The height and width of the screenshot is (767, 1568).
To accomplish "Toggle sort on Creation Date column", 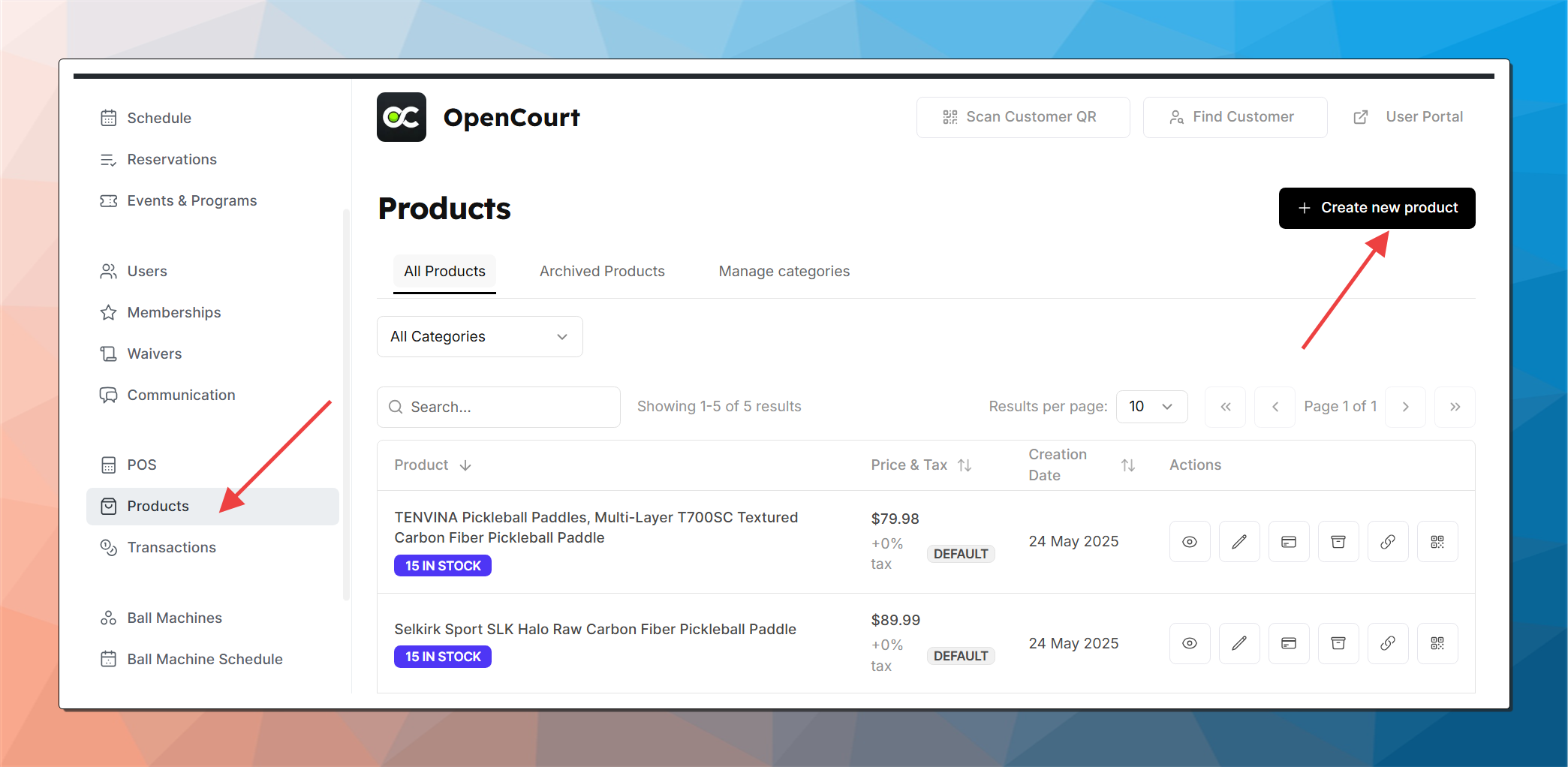I will point(1127,465).
